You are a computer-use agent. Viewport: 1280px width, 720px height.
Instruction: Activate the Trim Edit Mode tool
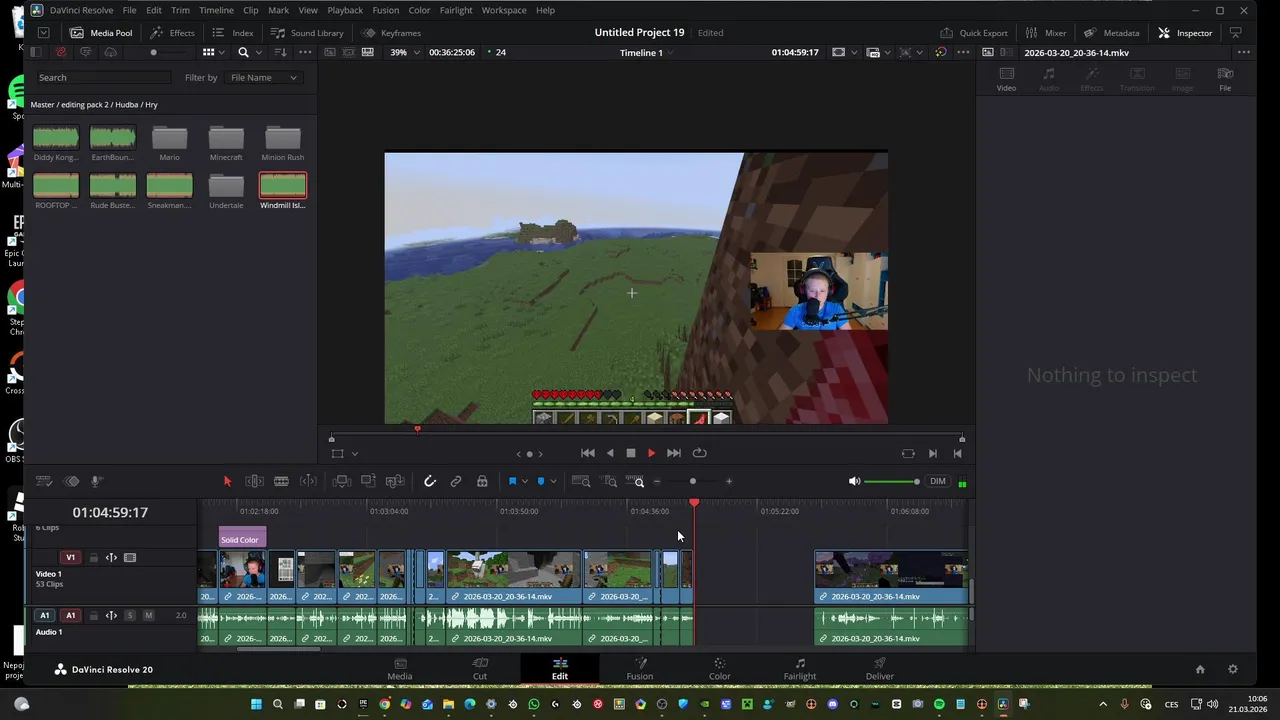(x=254, y=481)
